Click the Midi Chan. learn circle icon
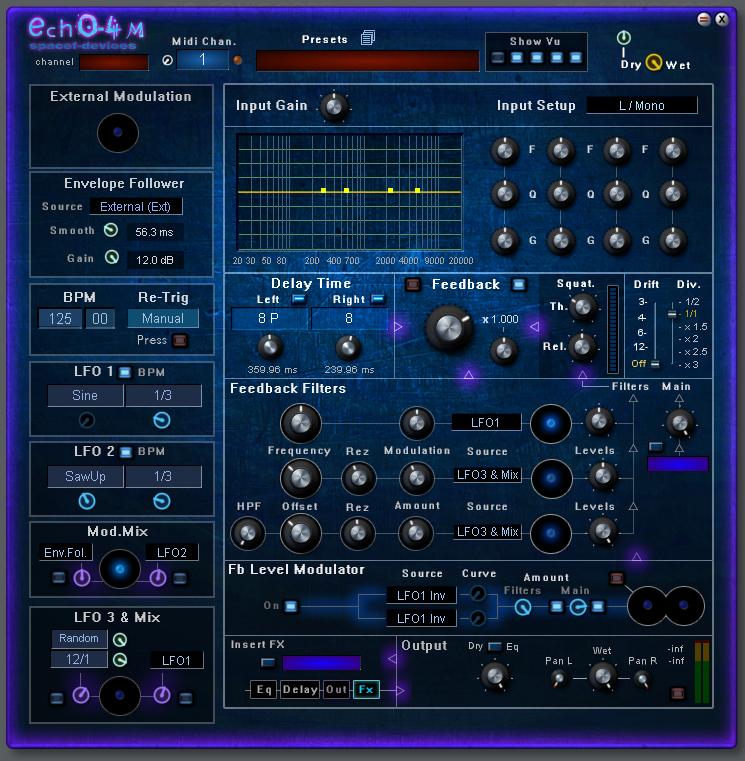Image resolution: width=745 pixels, height=761 pixels. (x=167, y=61)
